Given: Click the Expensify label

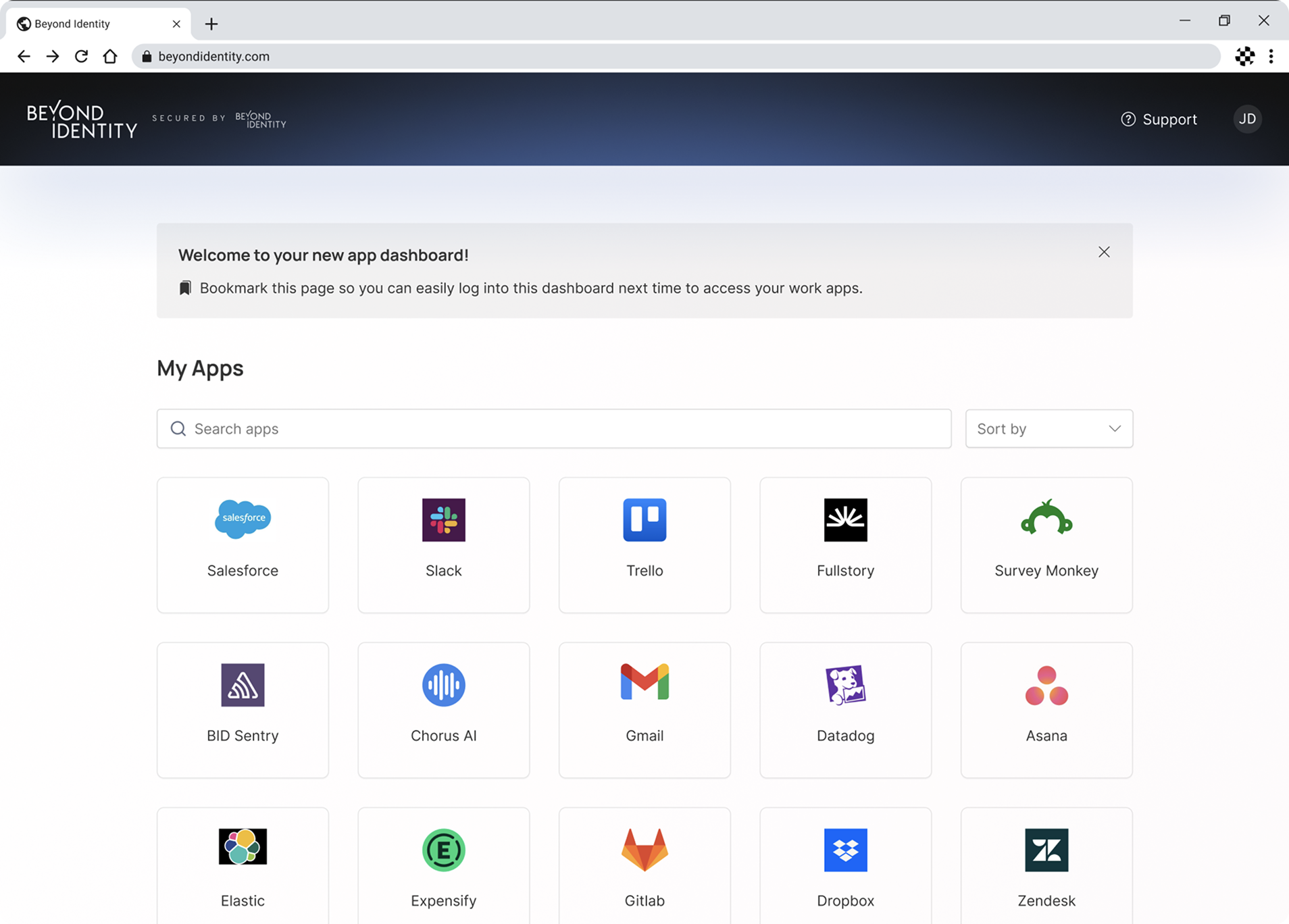Looking at the screenshot, I should click(x=444, y=900).
